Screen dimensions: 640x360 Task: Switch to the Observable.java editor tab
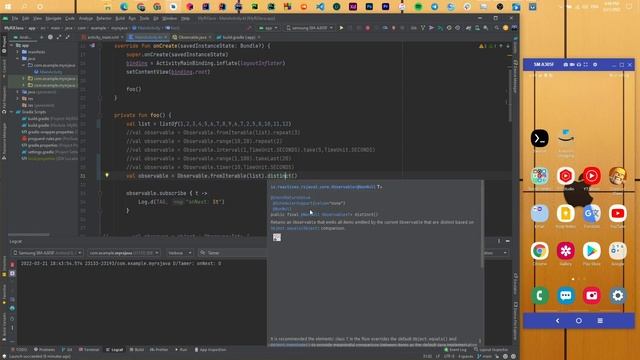(x=192, y=37)
